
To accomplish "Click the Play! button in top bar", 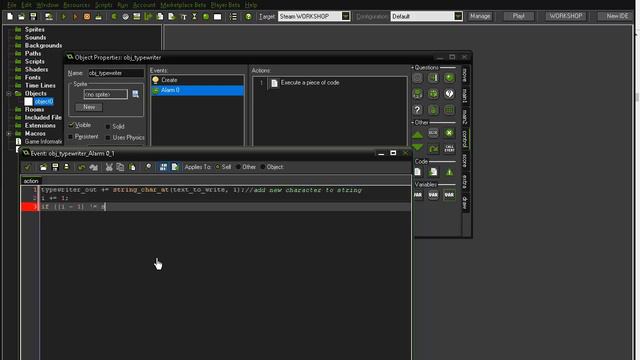I will tap(518, 16).
